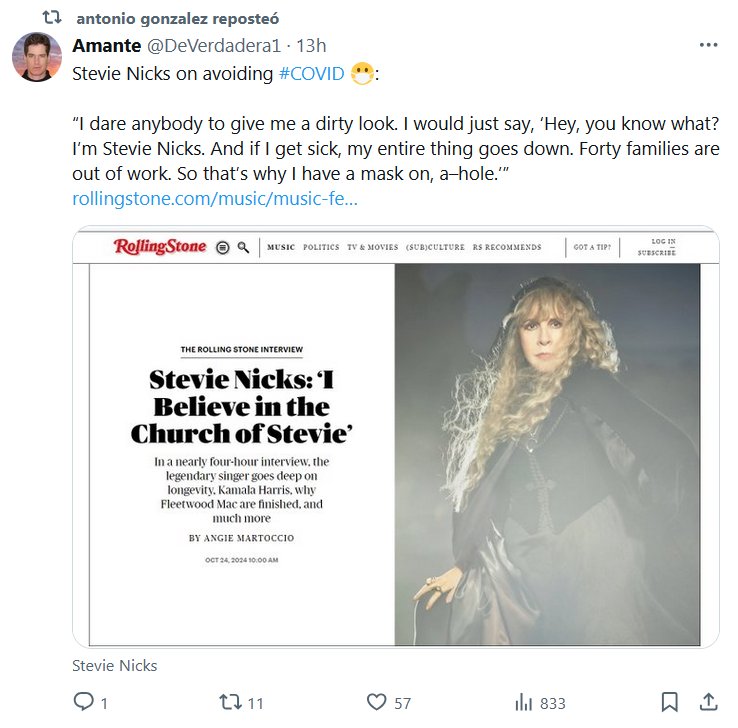Screen dimensions: 738x728
Task: Like the tweet with the heart icon
Action: click(377, 702)
